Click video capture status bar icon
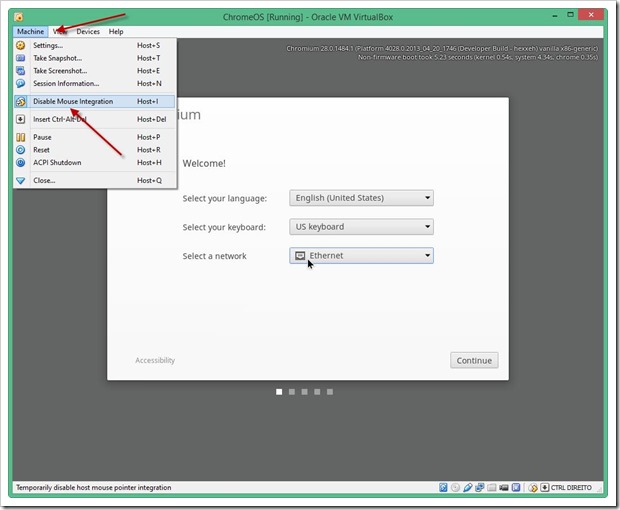The width and height of the screenshot is (620, 510). [x=504, y=487]
